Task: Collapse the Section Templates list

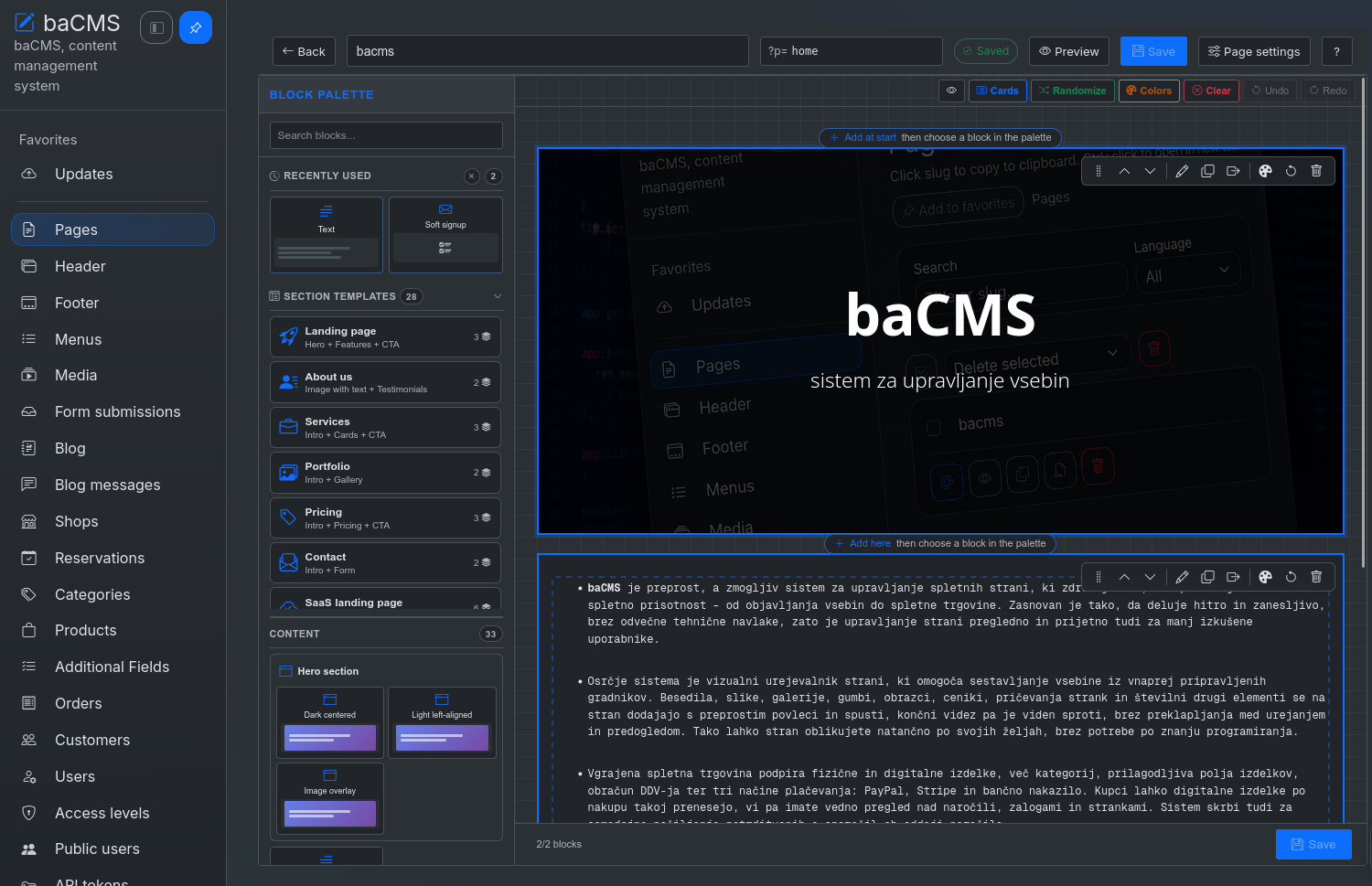Action: (498, 296)
